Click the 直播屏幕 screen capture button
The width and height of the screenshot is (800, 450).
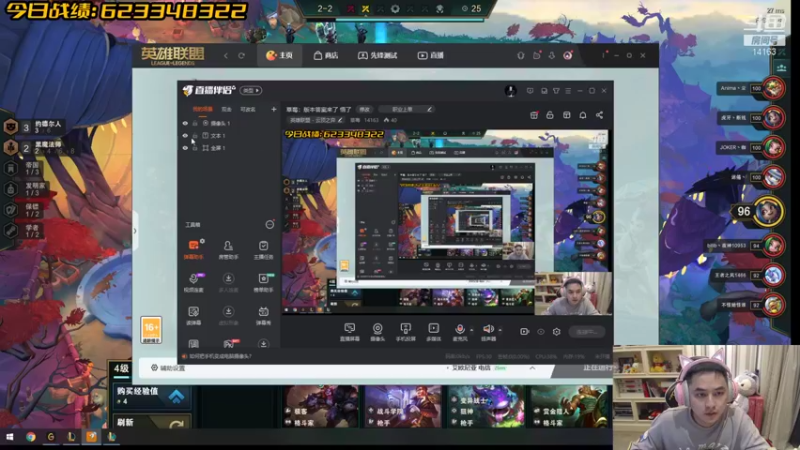tap(349, 332)
